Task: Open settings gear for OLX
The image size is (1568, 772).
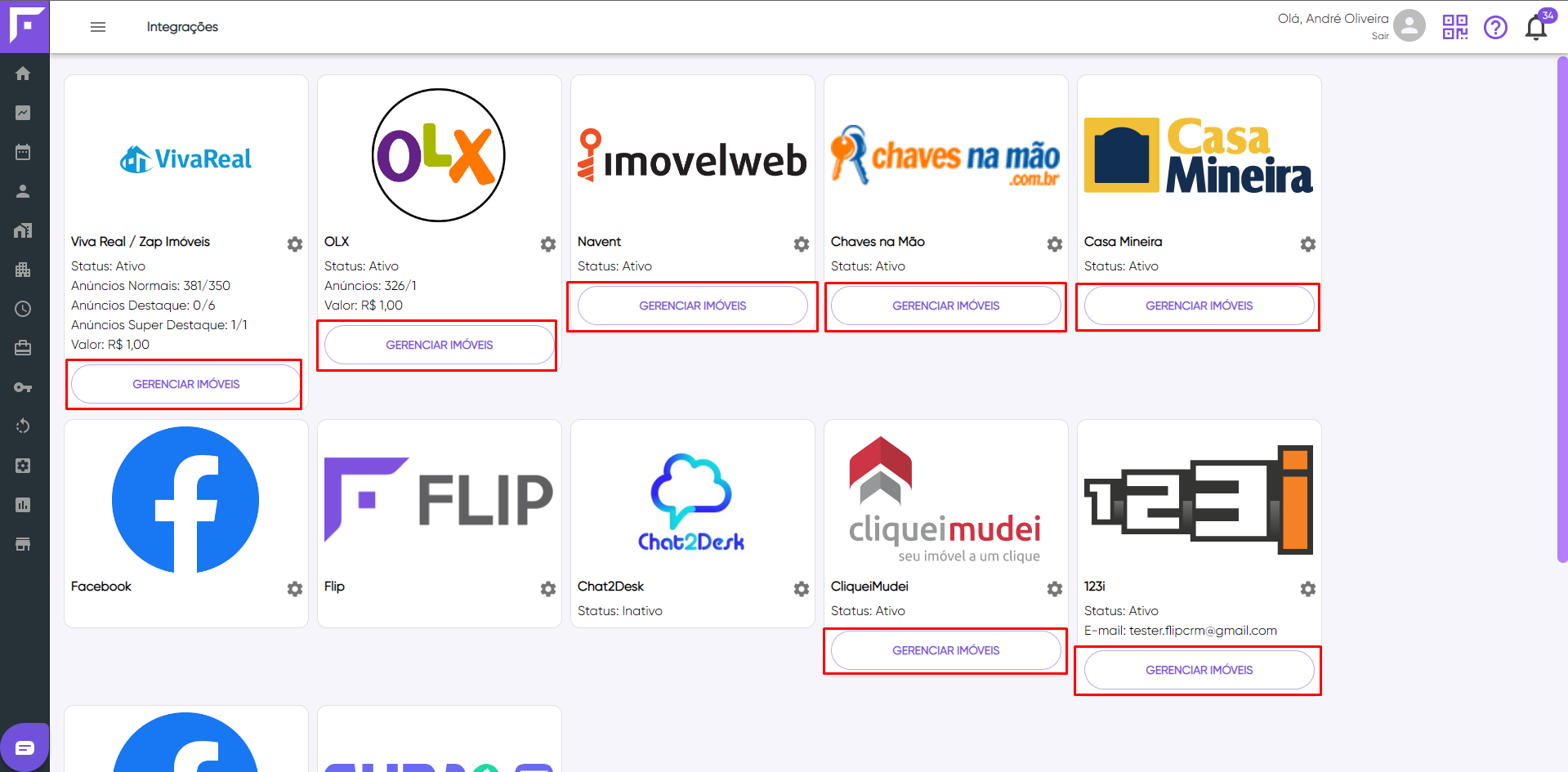Action: 548,244
